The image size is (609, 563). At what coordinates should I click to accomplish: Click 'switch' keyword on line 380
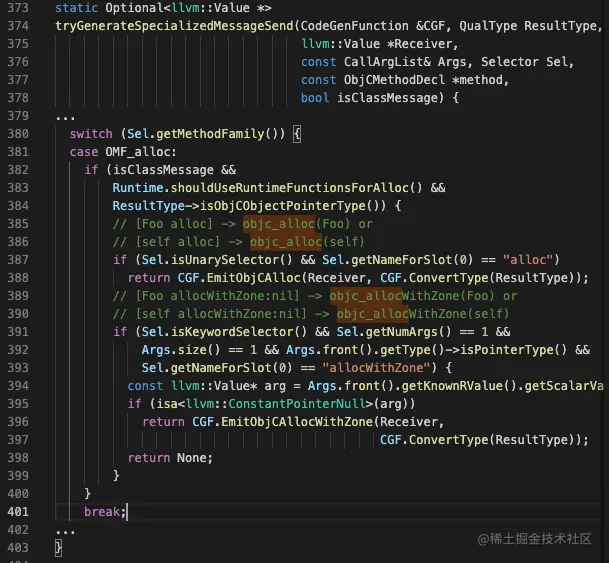click(x=91, y=134)
